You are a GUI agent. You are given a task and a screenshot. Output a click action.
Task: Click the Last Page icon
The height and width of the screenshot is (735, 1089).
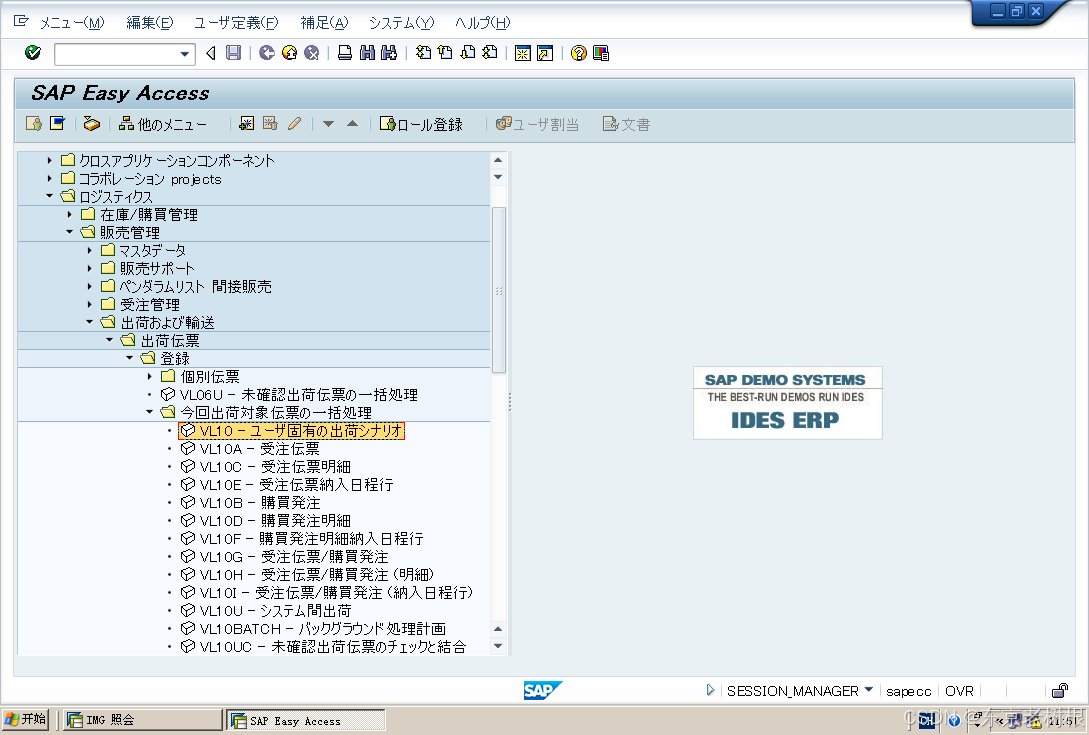click(490, 53)
